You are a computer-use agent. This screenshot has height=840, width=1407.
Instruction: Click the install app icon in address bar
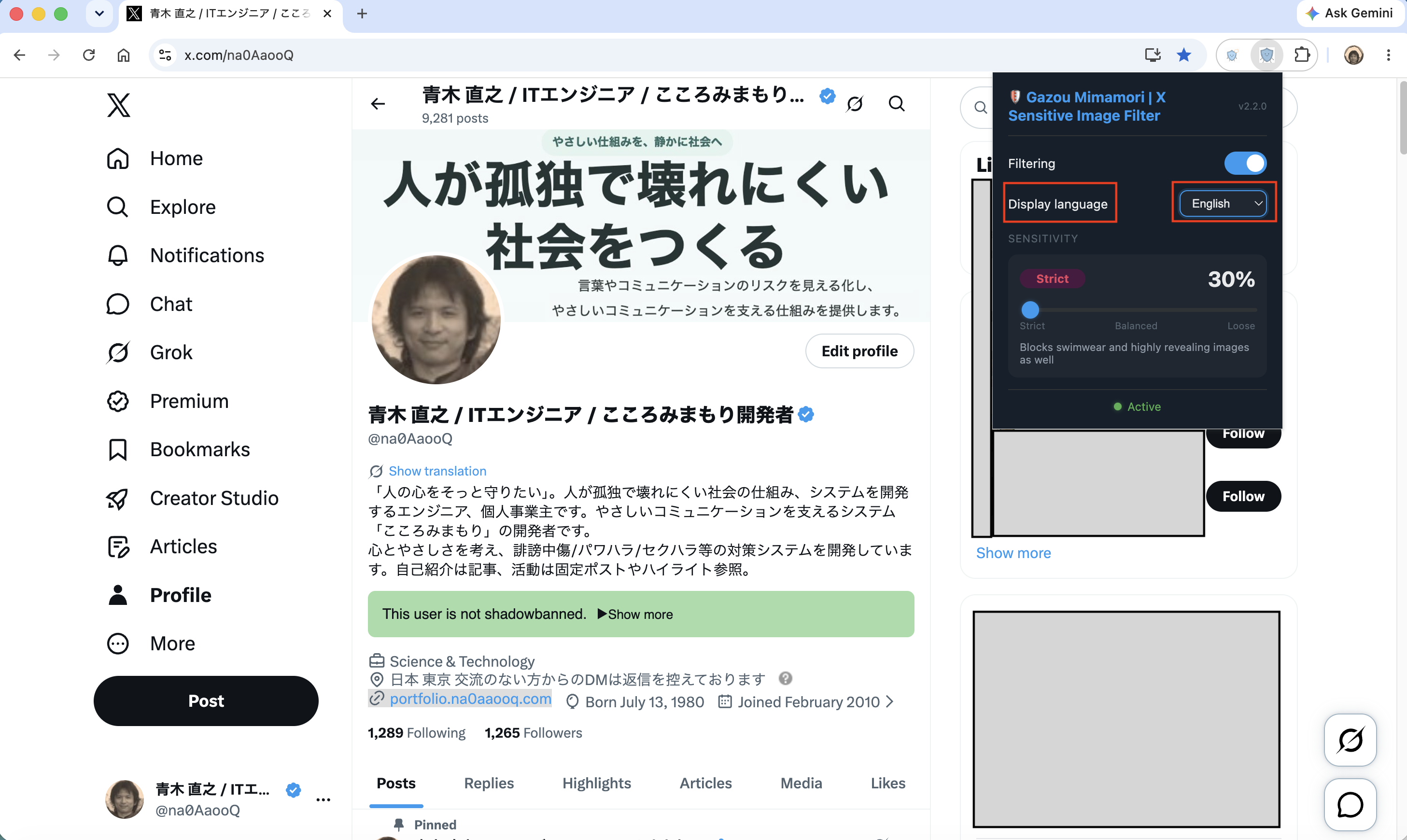[x=1153, y=55]
